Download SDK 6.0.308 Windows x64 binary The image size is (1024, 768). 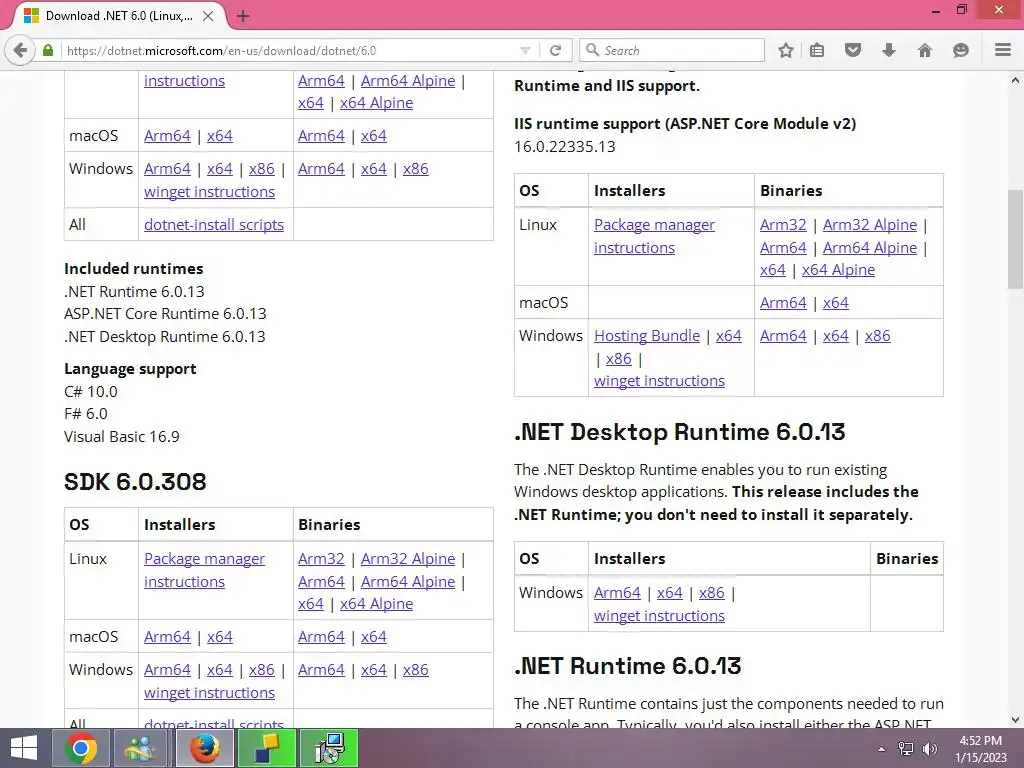(x=374, y=670)
